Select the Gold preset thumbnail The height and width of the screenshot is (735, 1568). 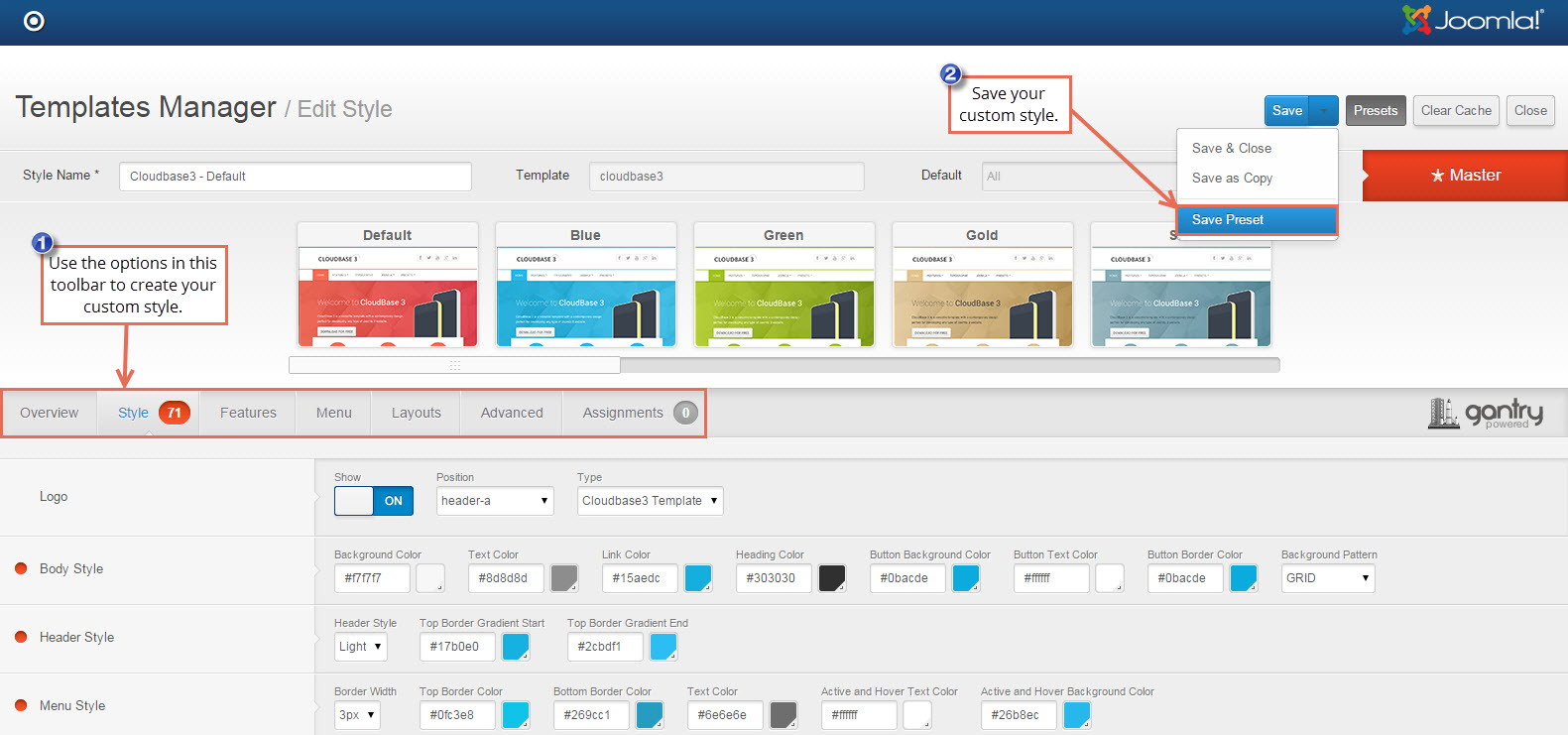[983, 285]
